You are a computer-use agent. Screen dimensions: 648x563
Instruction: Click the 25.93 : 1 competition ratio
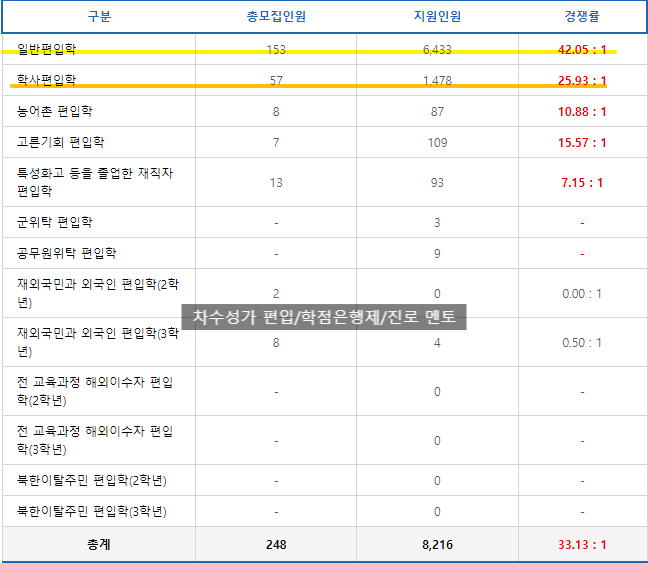582,80
